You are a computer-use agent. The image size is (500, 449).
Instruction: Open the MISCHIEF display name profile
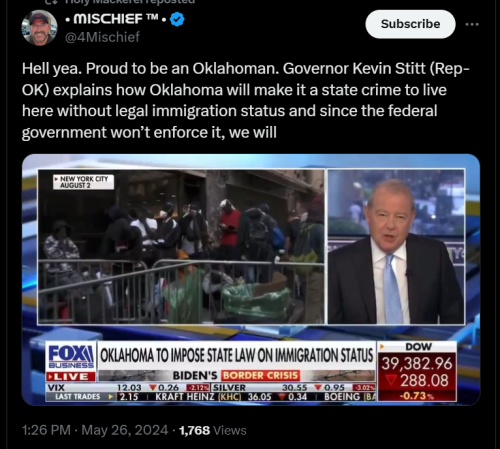(112, 19)
